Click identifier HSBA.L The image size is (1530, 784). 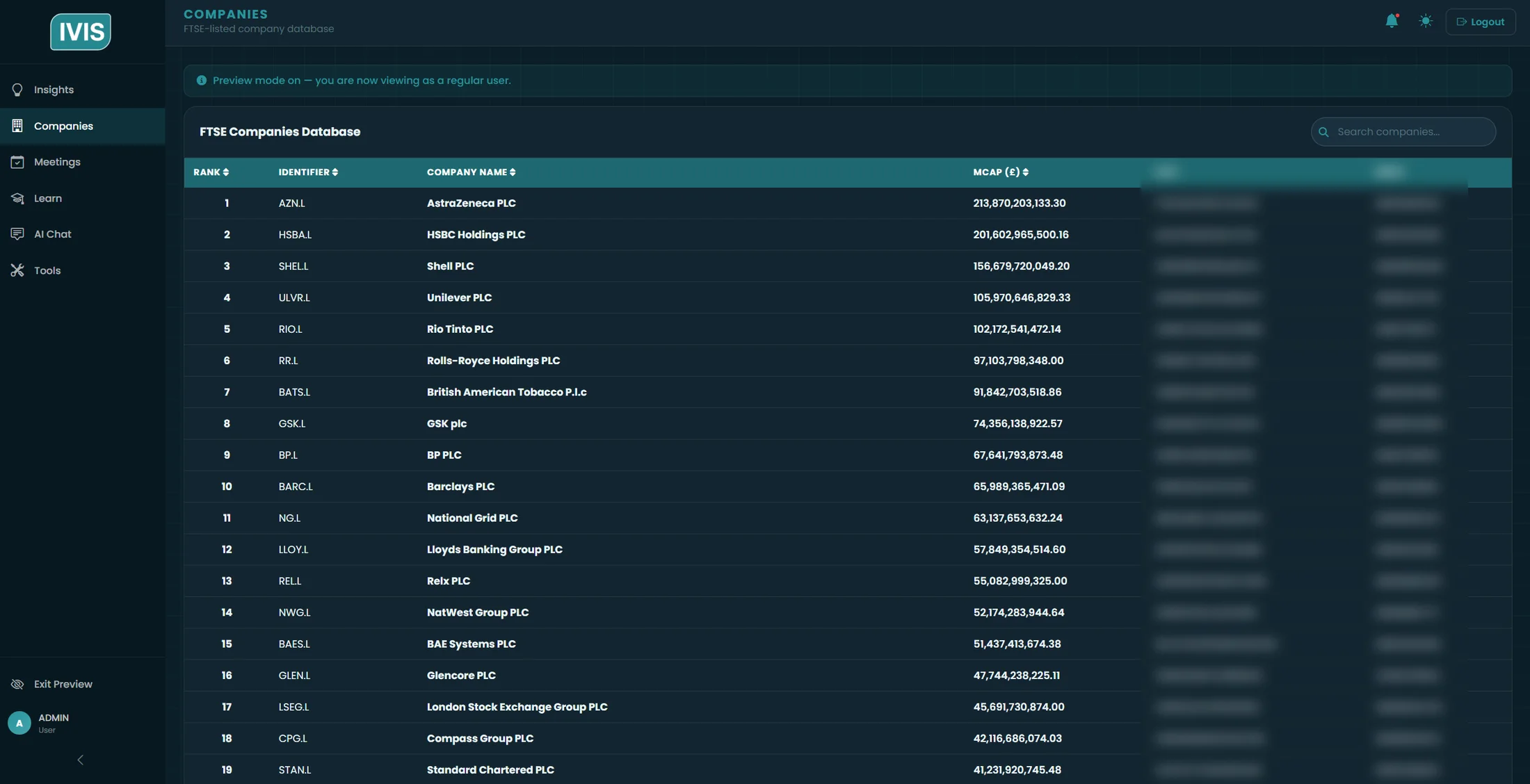[295, 235]
